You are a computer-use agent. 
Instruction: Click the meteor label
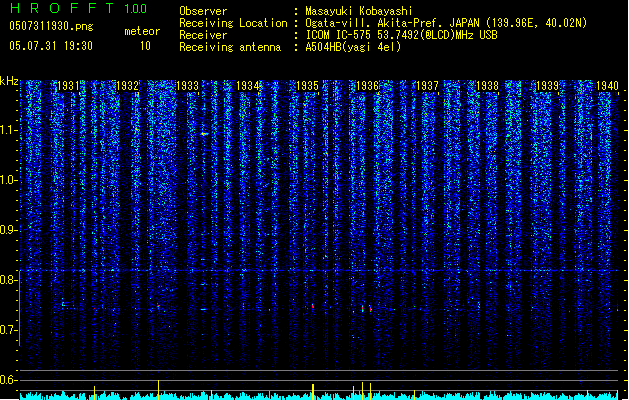pyautogui.click(x=142, y=31)
